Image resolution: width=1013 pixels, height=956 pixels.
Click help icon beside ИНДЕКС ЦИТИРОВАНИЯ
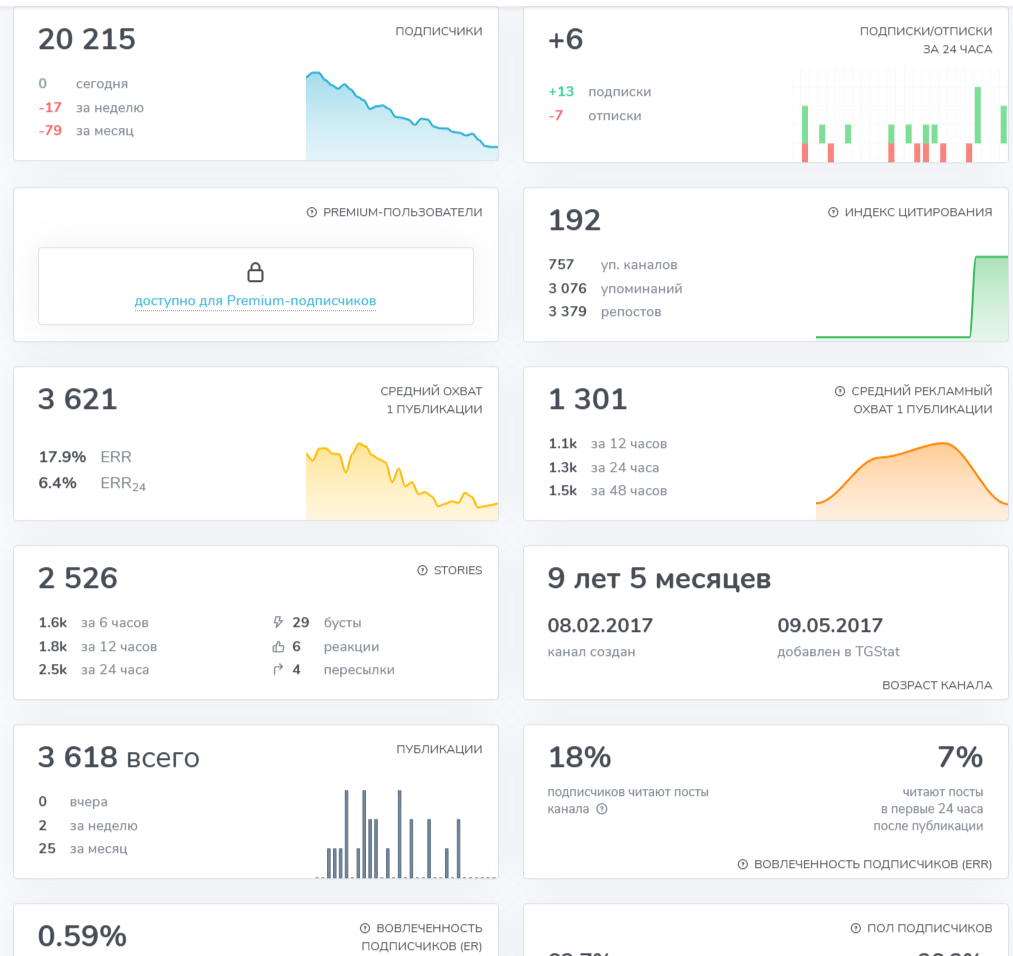(833, 212)
